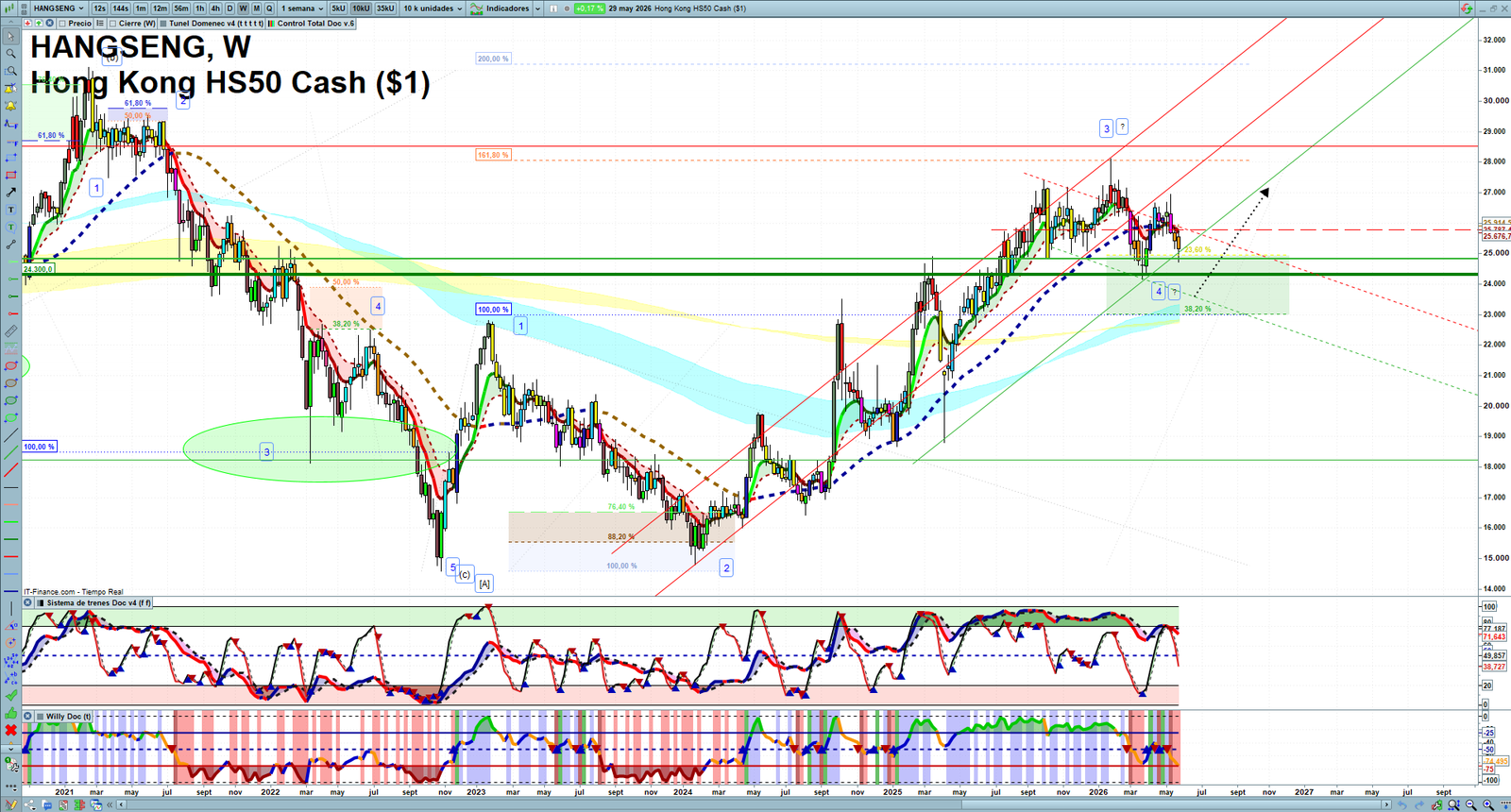The height and width of the screenshot is (812, 1511).
Task: Open Tunel Domenec v4 indicator settings
Action: coord(216,23)
